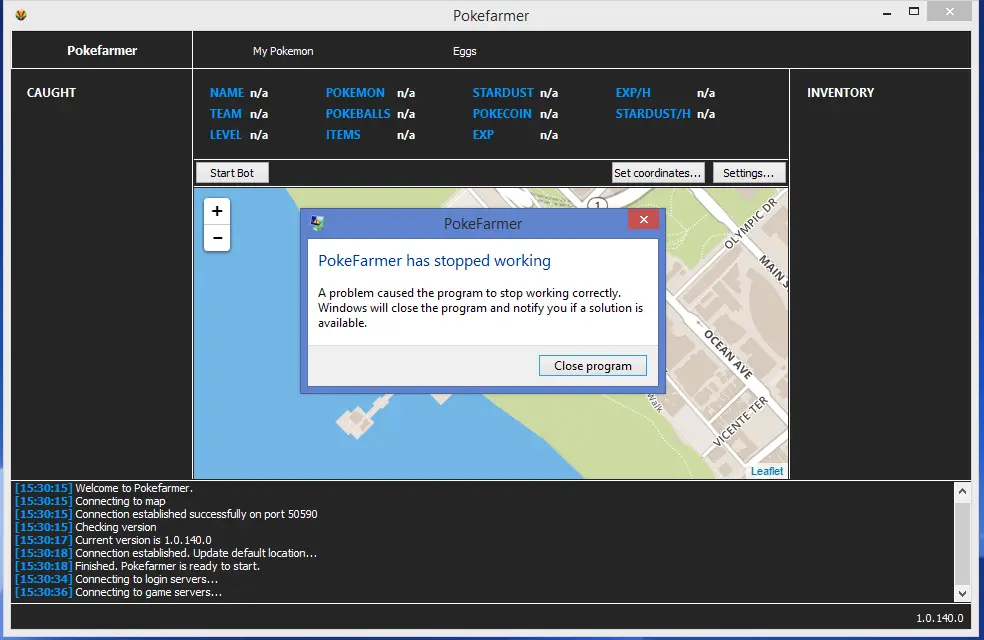Click the ITEMS stat label

pos(343,135)
